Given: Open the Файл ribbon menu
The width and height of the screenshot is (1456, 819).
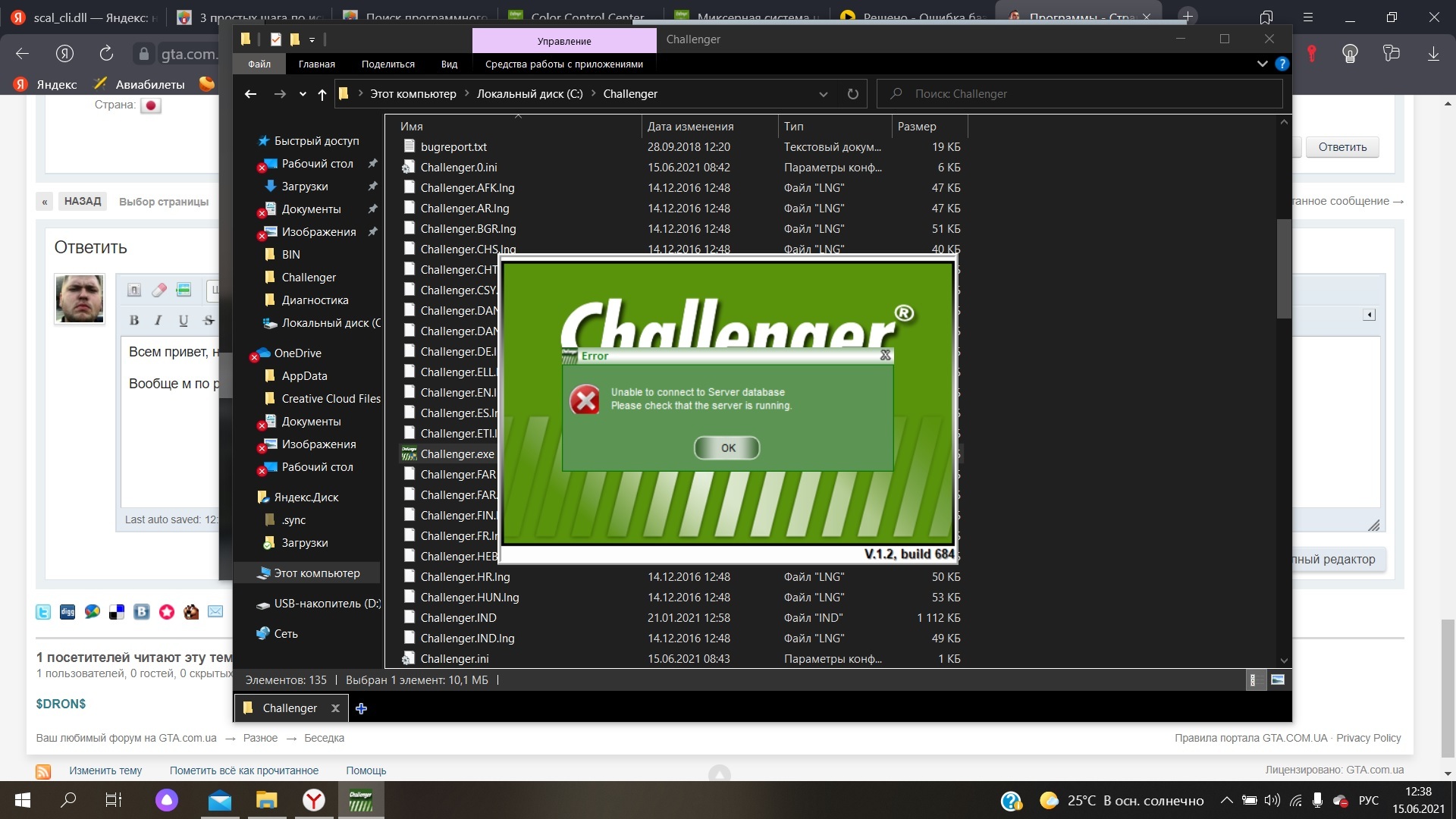Looking at the screenshot, I should pos(259,64).
